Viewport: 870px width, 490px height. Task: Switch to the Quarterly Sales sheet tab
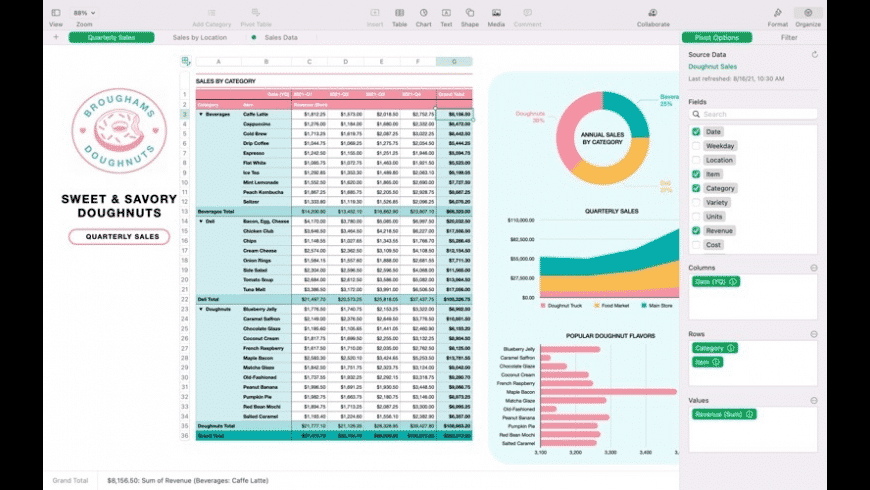click(112, 37)
